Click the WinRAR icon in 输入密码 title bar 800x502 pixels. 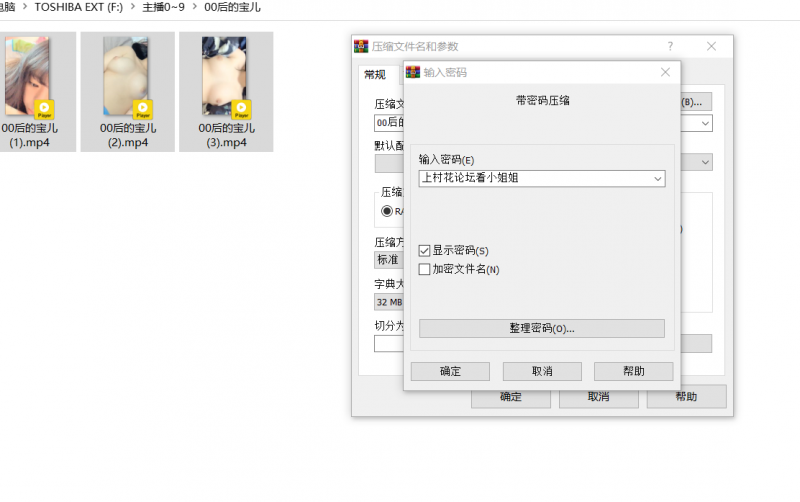click(412, 73)
